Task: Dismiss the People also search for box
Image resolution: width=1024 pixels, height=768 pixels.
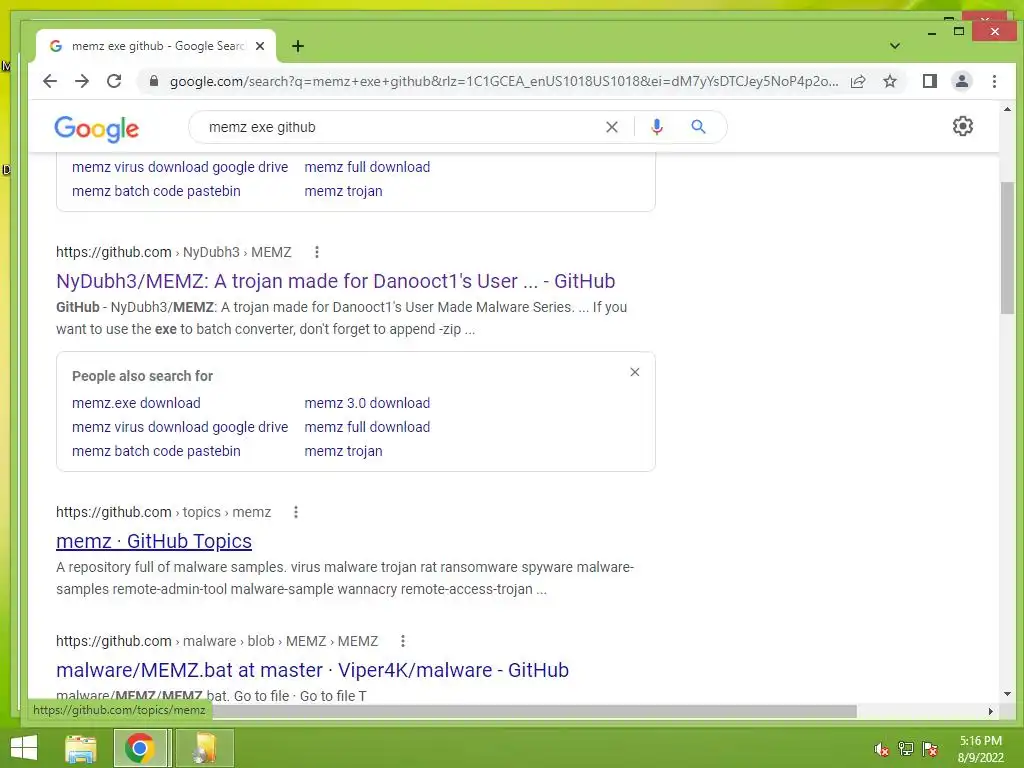Action: click(x=635, y=372)
